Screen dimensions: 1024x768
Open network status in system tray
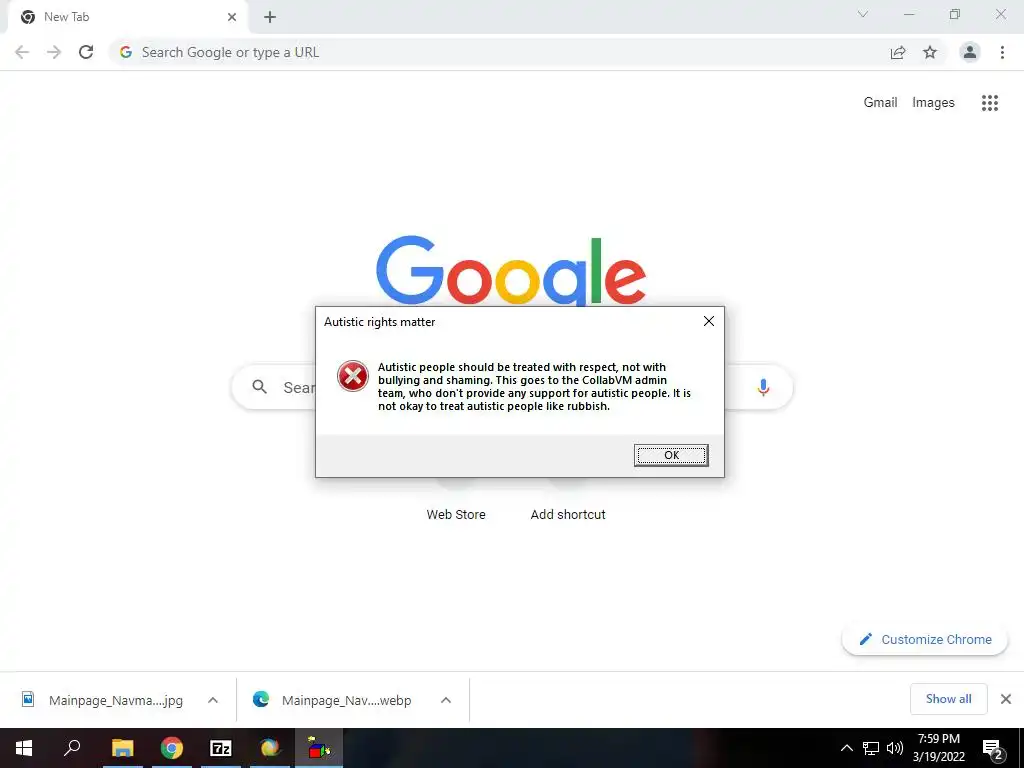coord(871,748)
